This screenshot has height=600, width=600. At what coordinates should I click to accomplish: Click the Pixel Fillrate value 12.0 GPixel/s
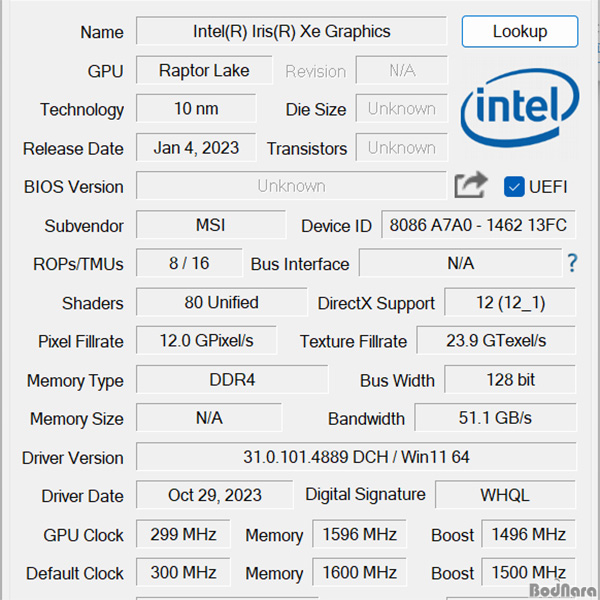(206, 341)
